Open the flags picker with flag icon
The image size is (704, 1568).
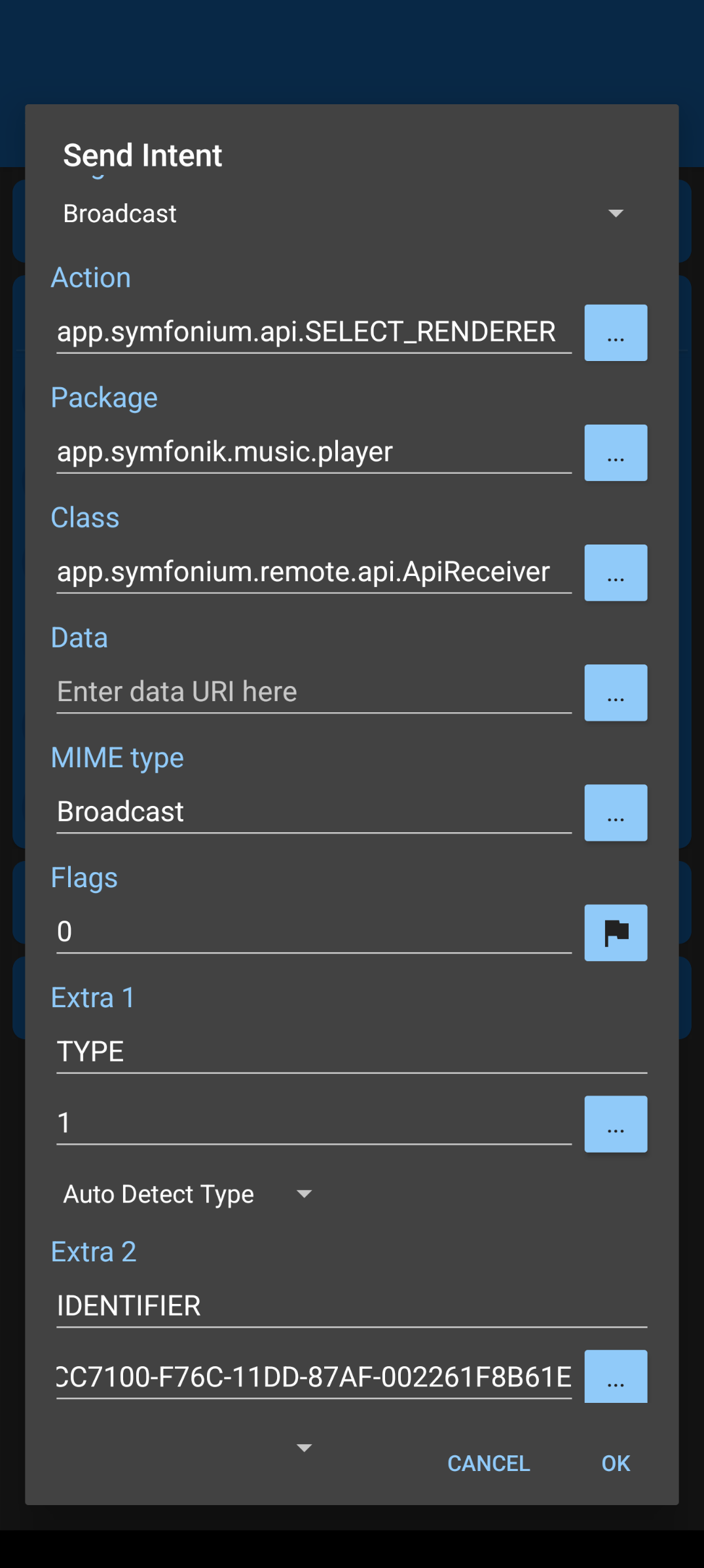(615, 932)
